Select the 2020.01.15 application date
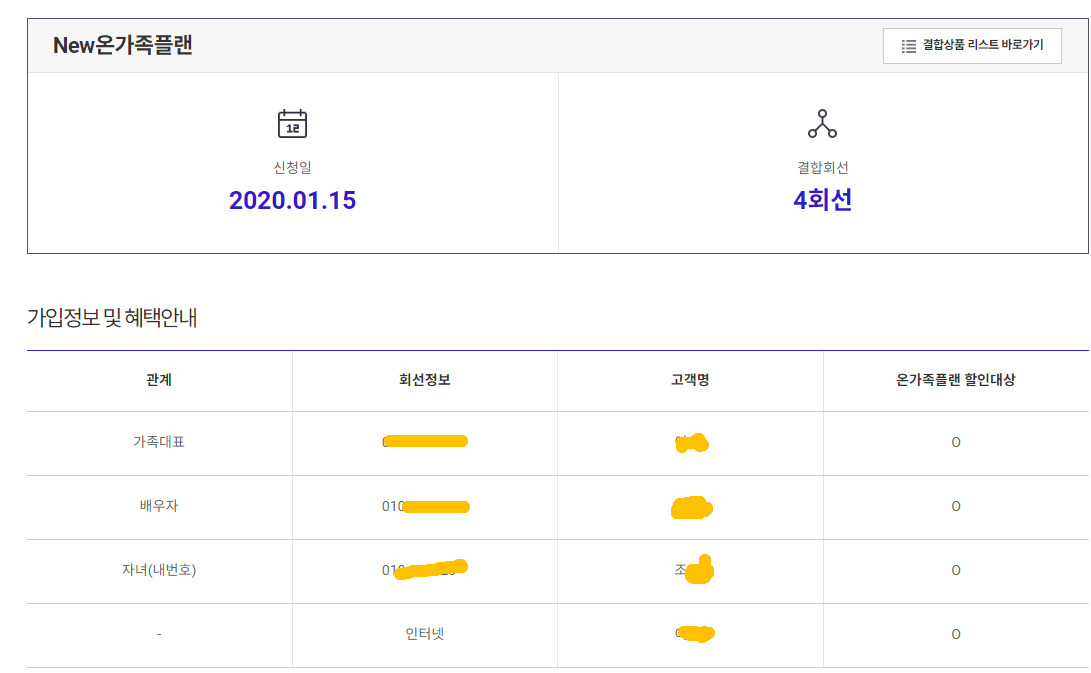This screenshot has width=1091, height=673. pos(292,200)
